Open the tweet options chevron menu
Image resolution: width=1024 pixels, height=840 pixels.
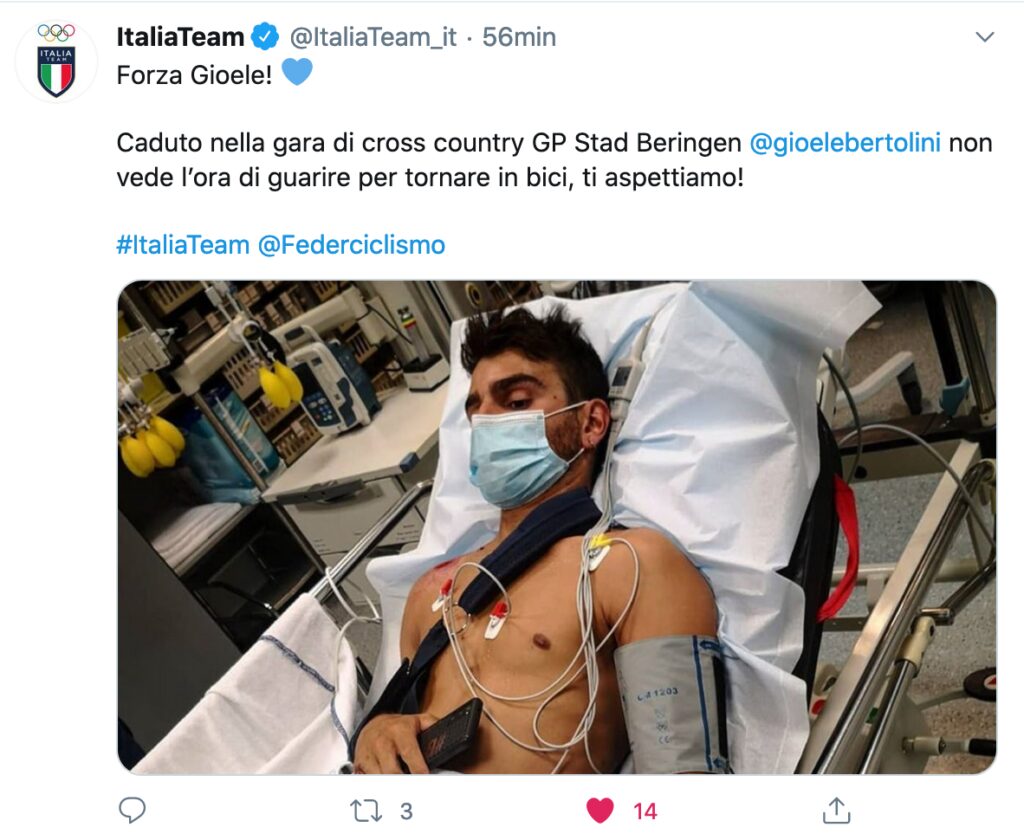[x=984, y=37]
